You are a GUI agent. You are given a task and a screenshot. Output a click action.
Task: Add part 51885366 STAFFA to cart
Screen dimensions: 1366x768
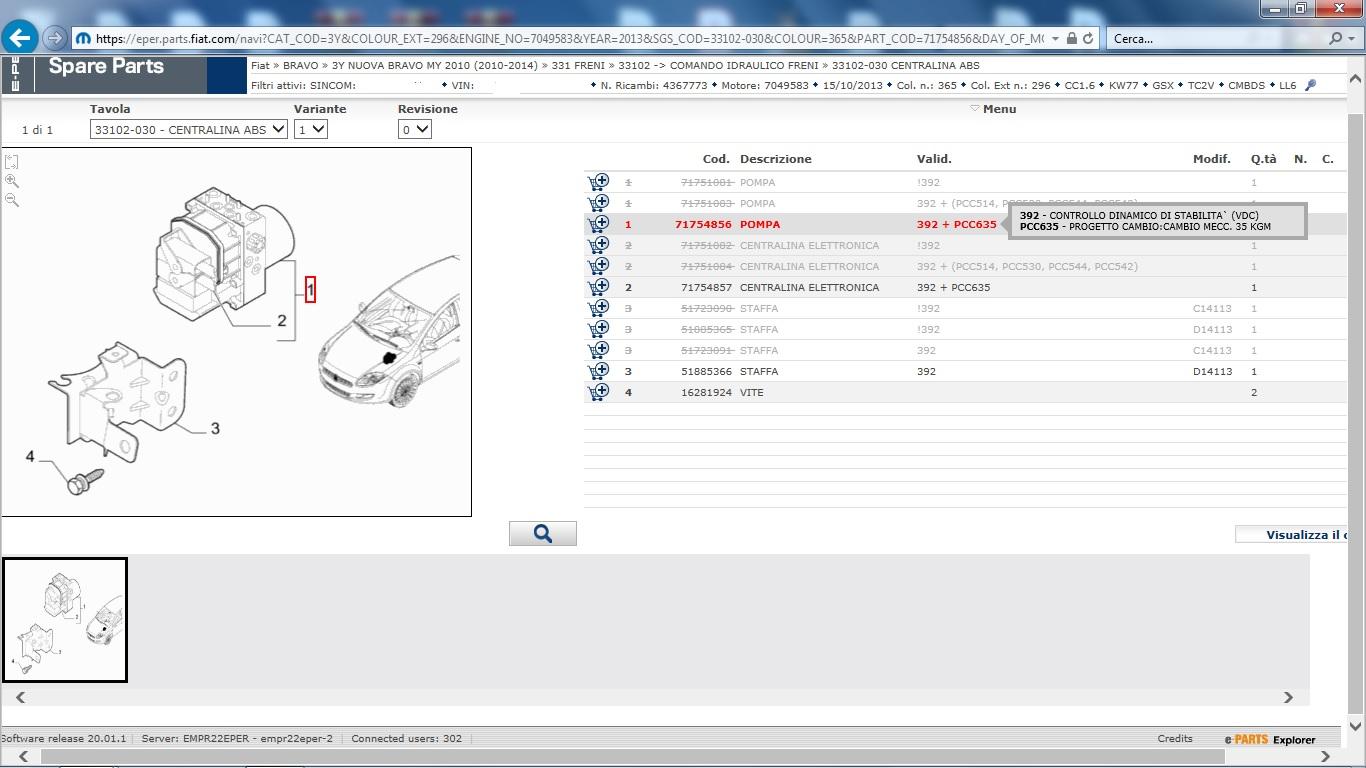[598, 370]
